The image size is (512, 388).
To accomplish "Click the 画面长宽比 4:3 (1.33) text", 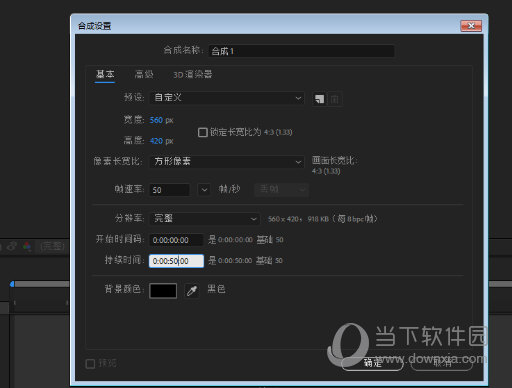I will (334, 166).
